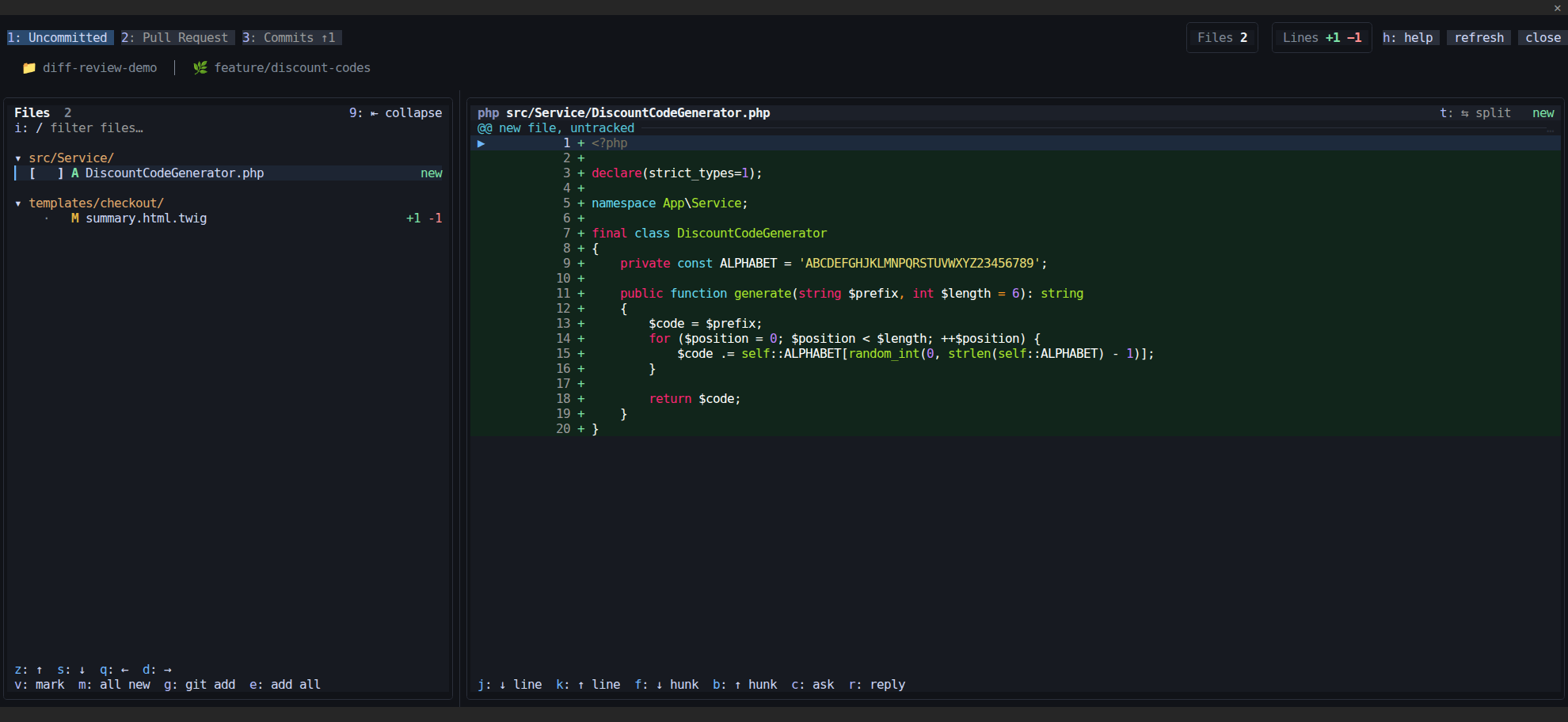Click the '@@ new file, untracked' hunk header
This screenshot has height=722, width=1568.
[556, 128]
